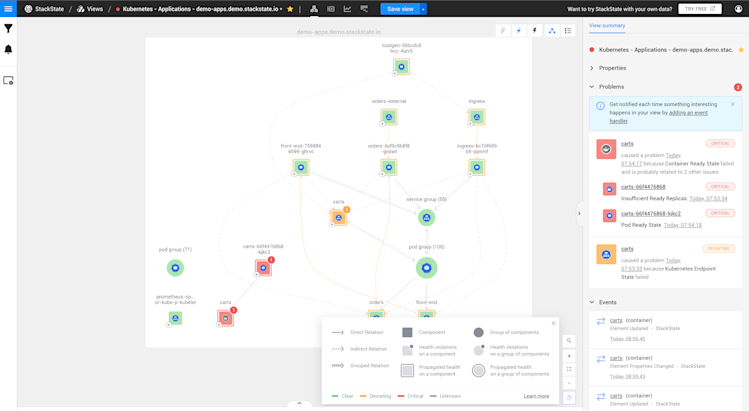Open the Save view dropdown arrow

[423, 9]
